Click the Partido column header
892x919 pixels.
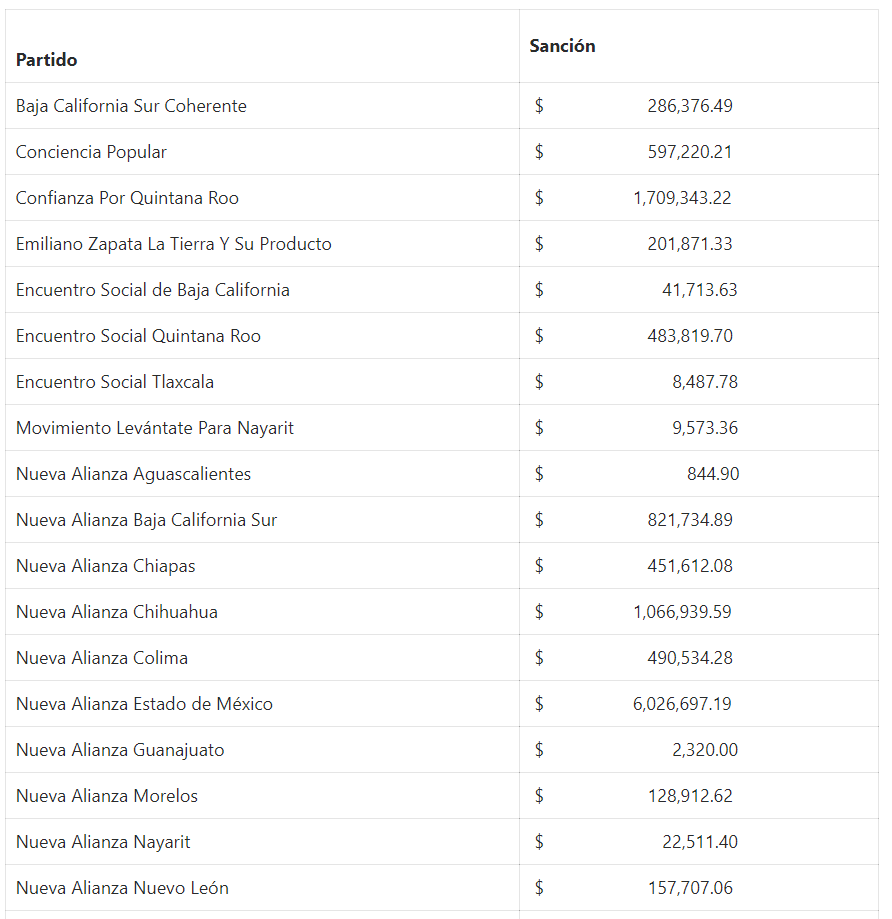click(x=47, y=60)
